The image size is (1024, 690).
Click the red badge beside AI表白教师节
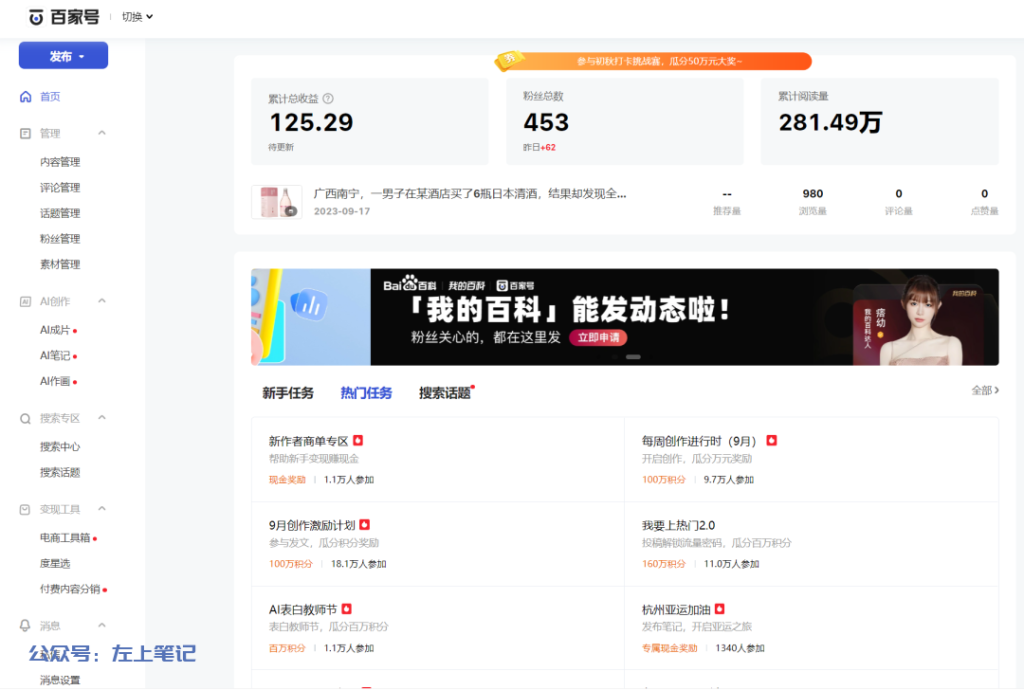347,608
